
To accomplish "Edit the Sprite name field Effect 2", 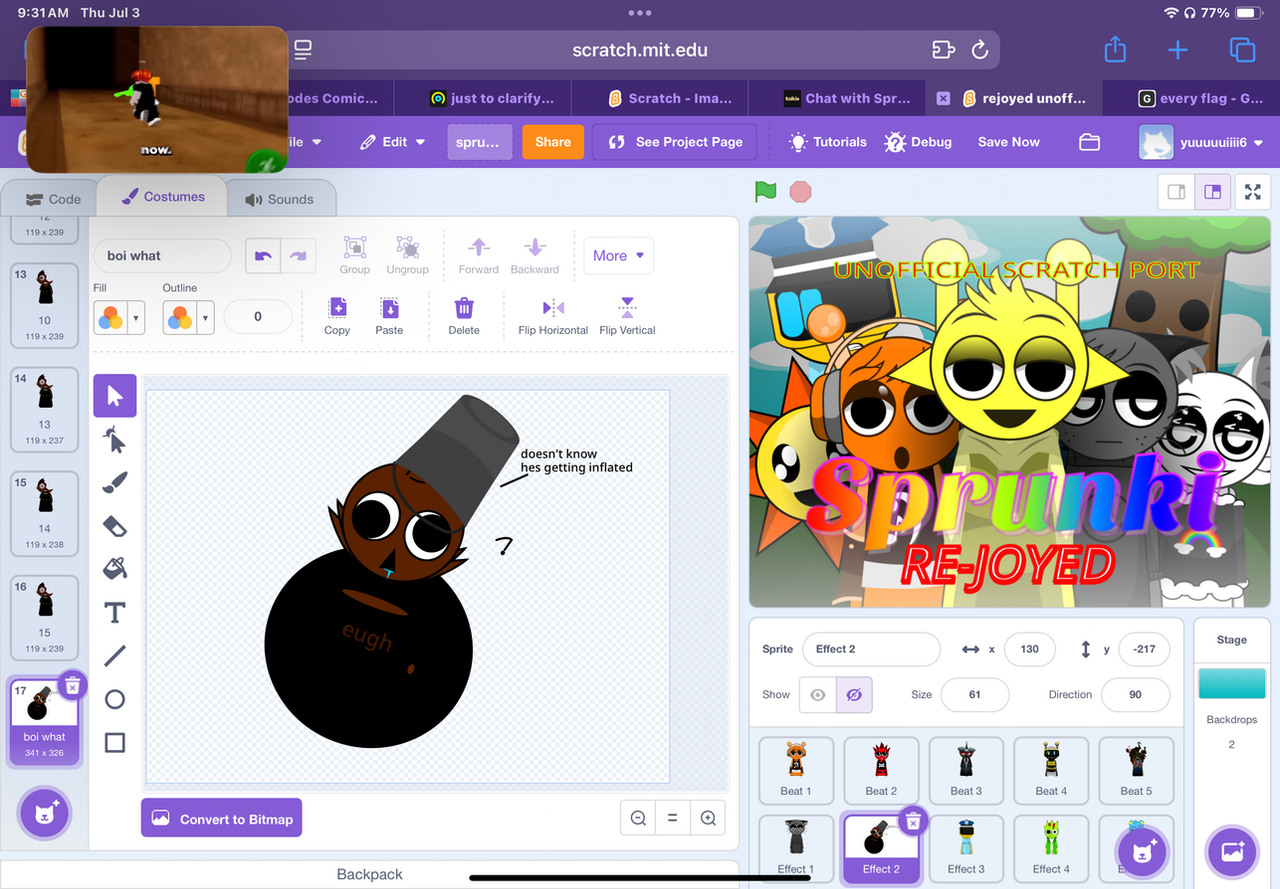I will pos(871,649).
